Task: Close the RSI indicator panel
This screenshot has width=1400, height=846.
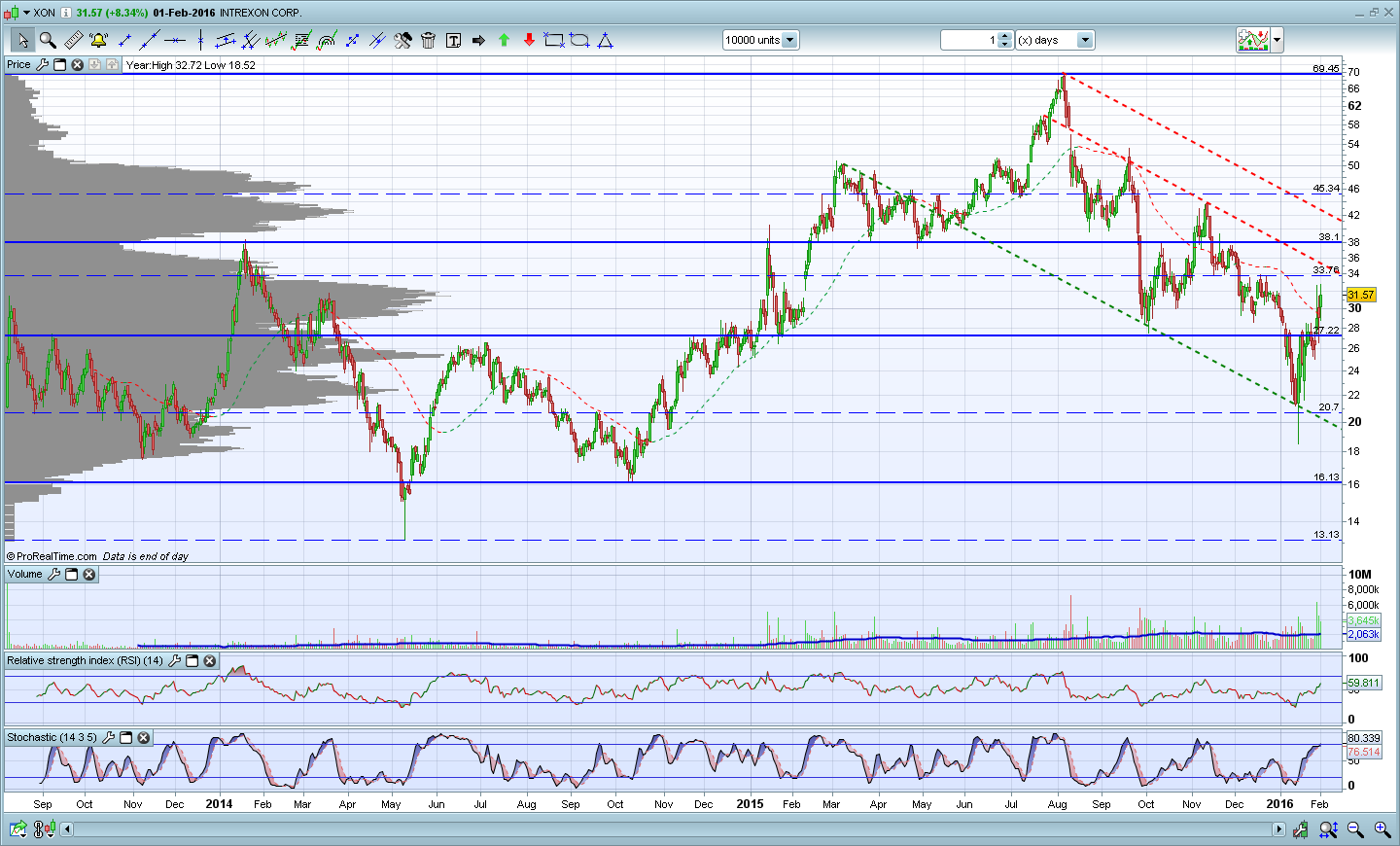Action: click(x=210, y=661)
